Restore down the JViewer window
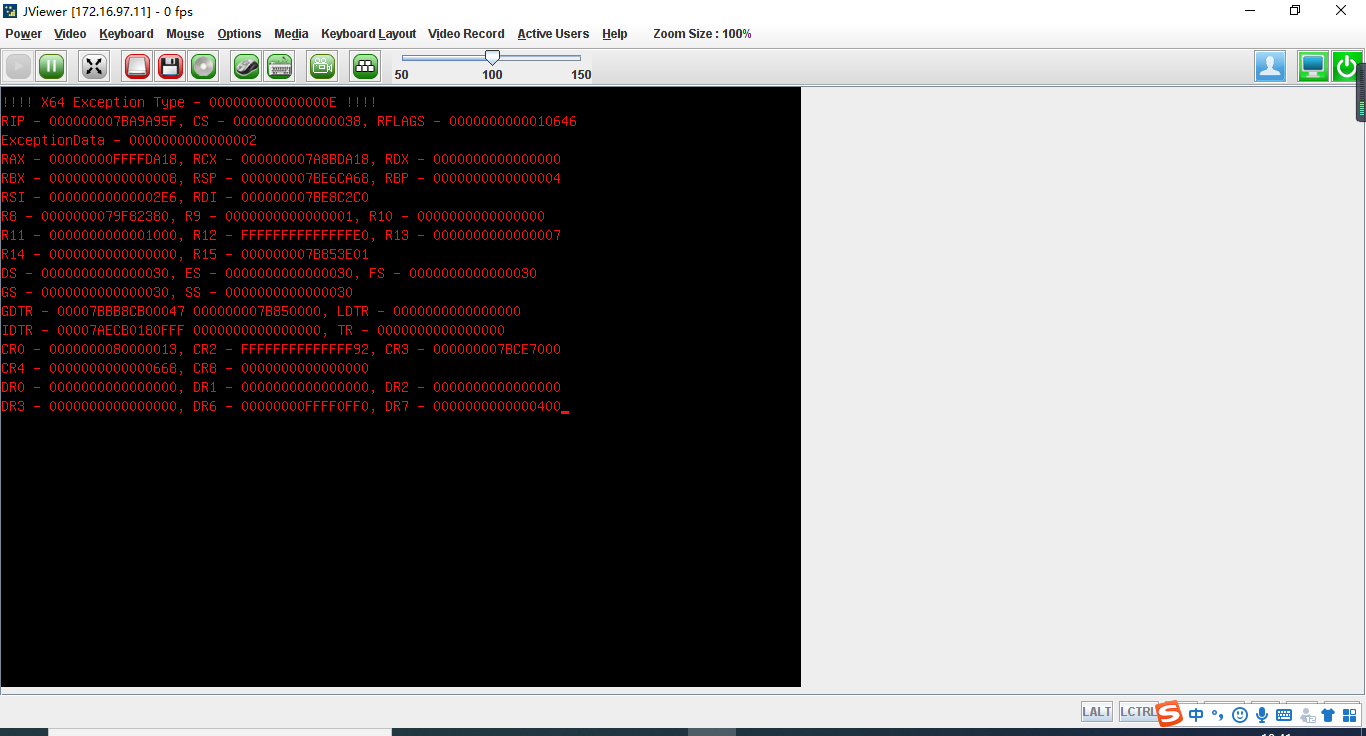Viewport: 1366px width, 736px height. (1295, 11)
